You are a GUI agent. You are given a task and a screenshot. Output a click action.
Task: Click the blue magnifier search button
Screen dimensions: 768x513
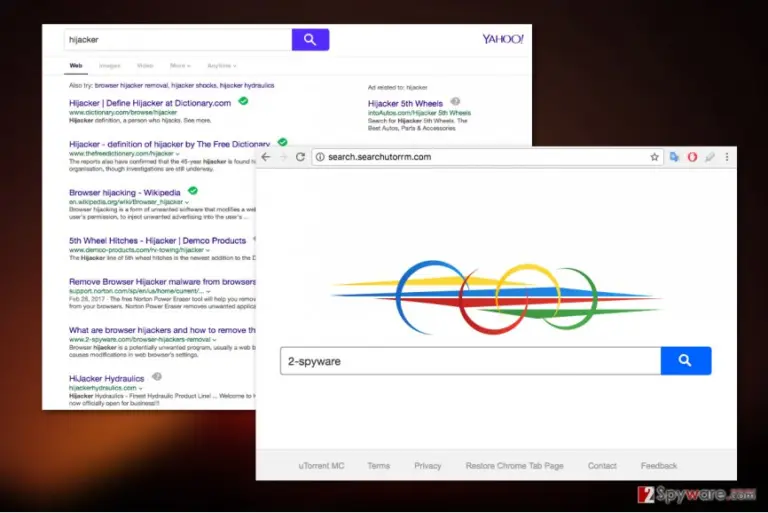[685, 361]
